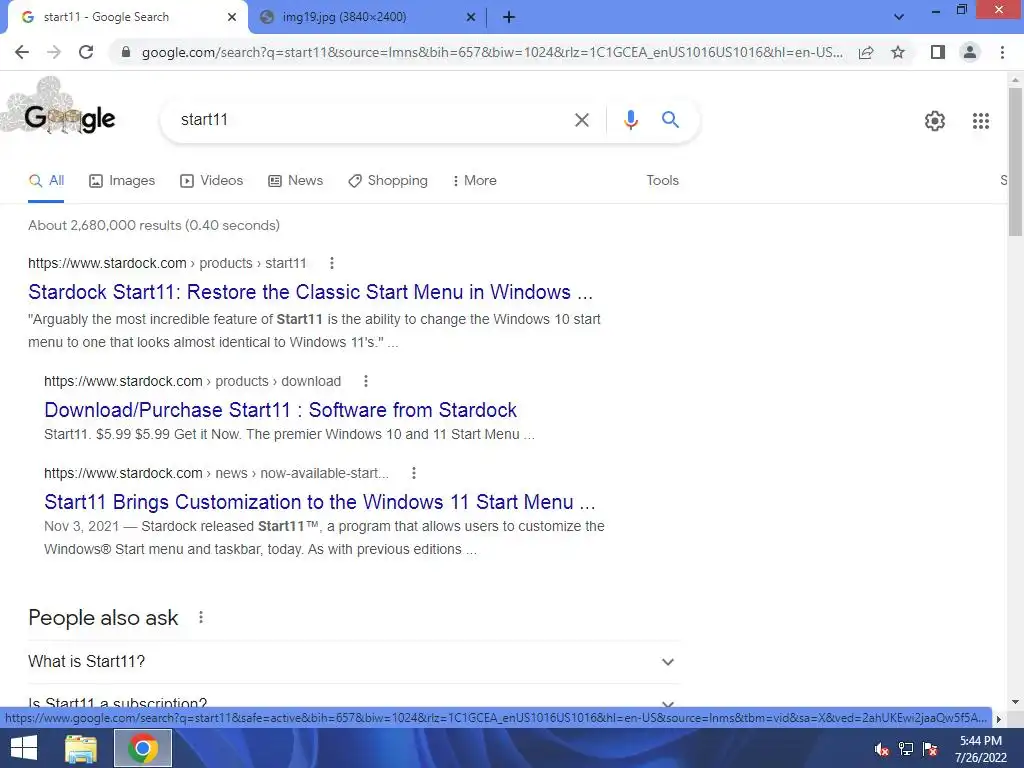Close the start11 Google Search tab

pos(232,17)
